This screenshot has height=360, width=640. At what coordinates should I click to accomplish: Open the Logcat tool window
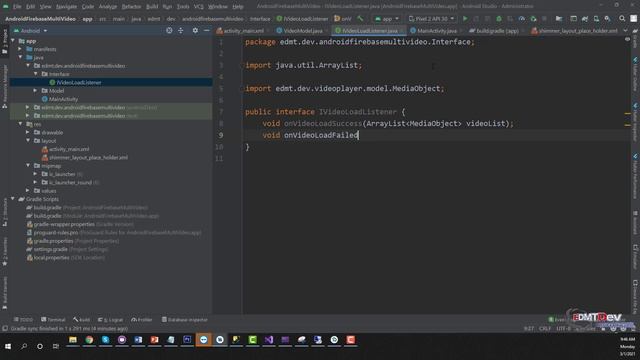(x=110, y=320)
